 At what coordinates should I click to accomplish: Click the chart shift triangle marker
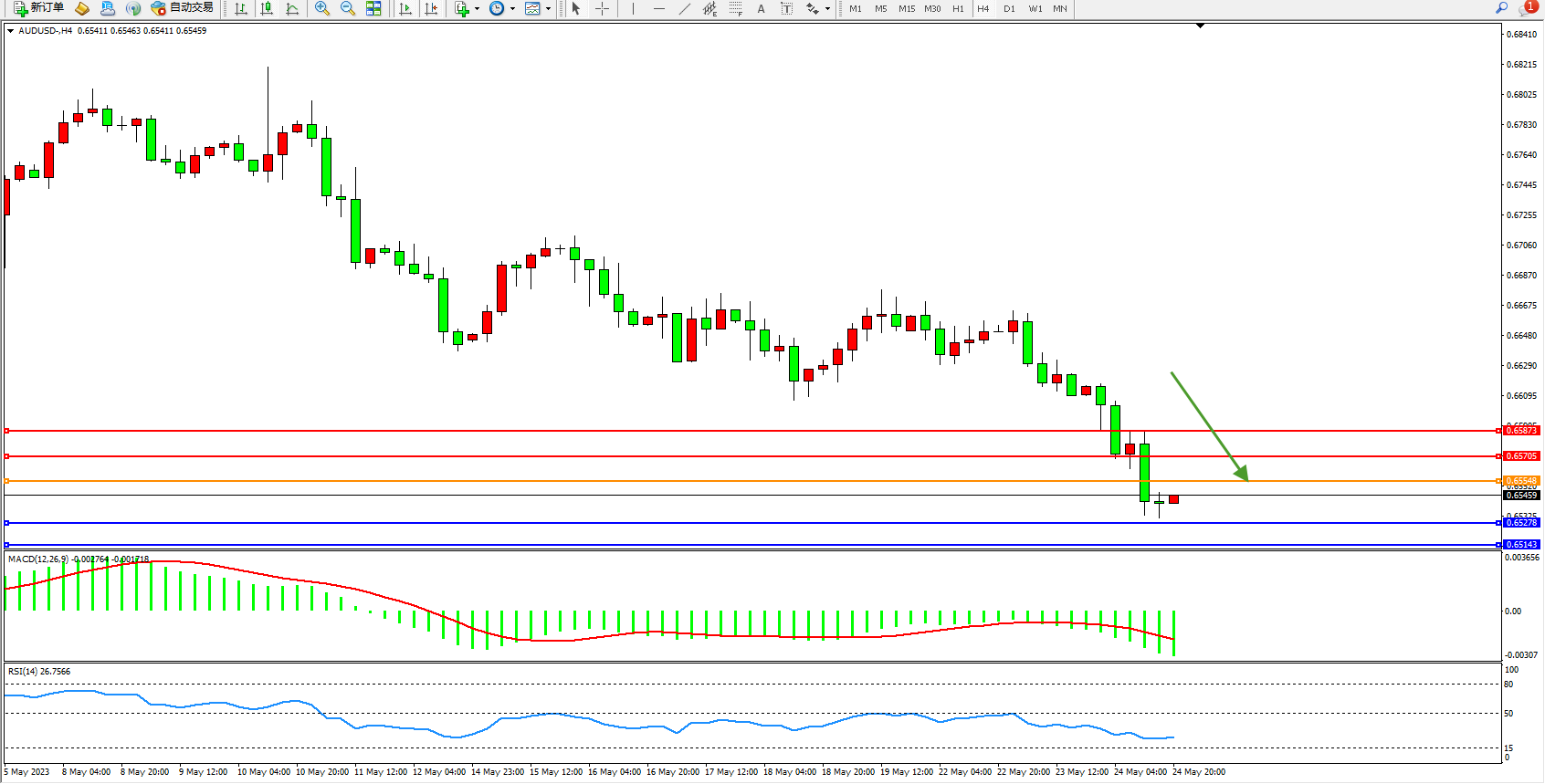click(x=1200, y=26)
